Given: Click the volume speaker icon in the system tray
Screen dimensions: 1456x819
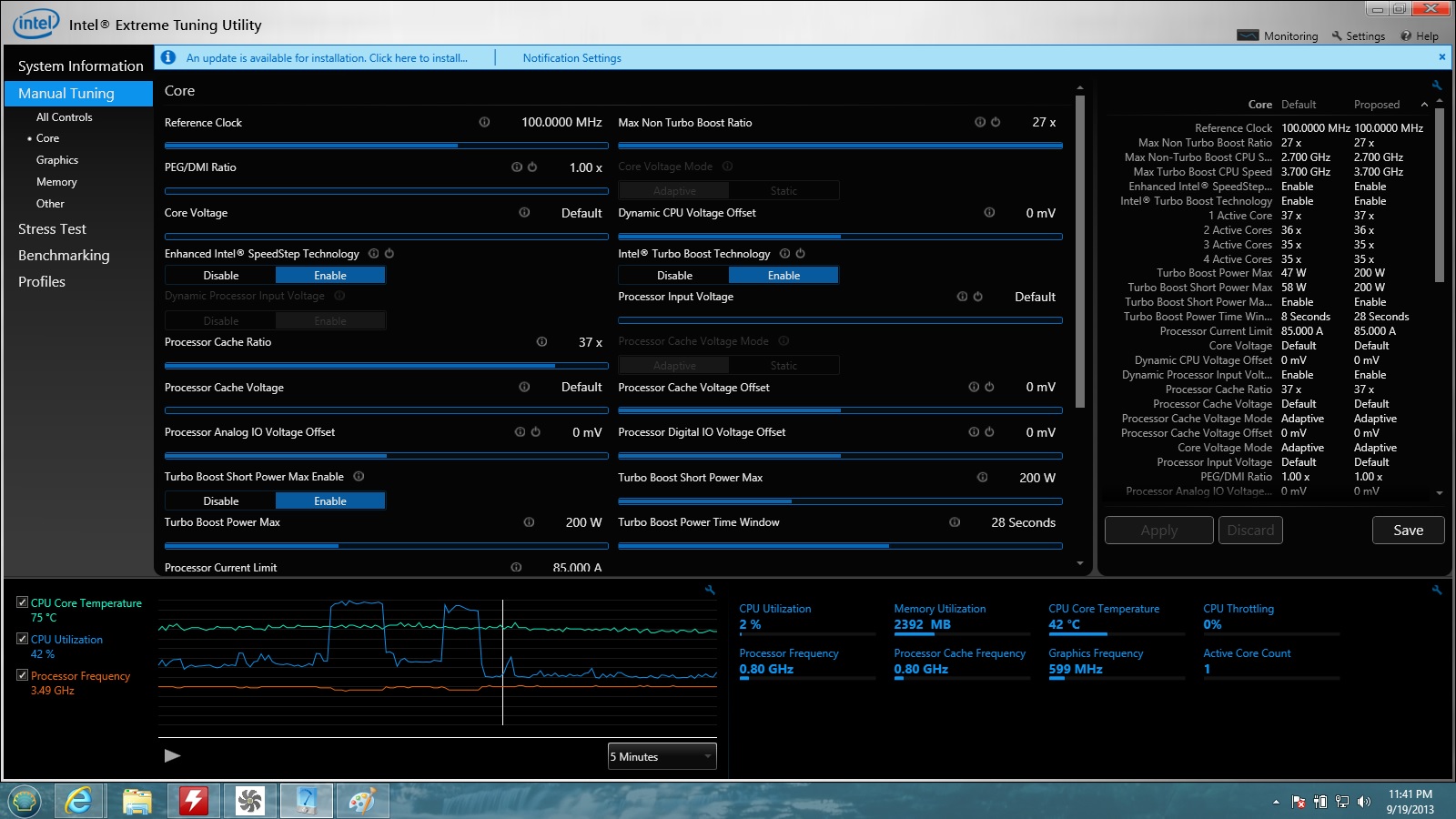Looking at the screenshot, I should (x=1363, y=802).
